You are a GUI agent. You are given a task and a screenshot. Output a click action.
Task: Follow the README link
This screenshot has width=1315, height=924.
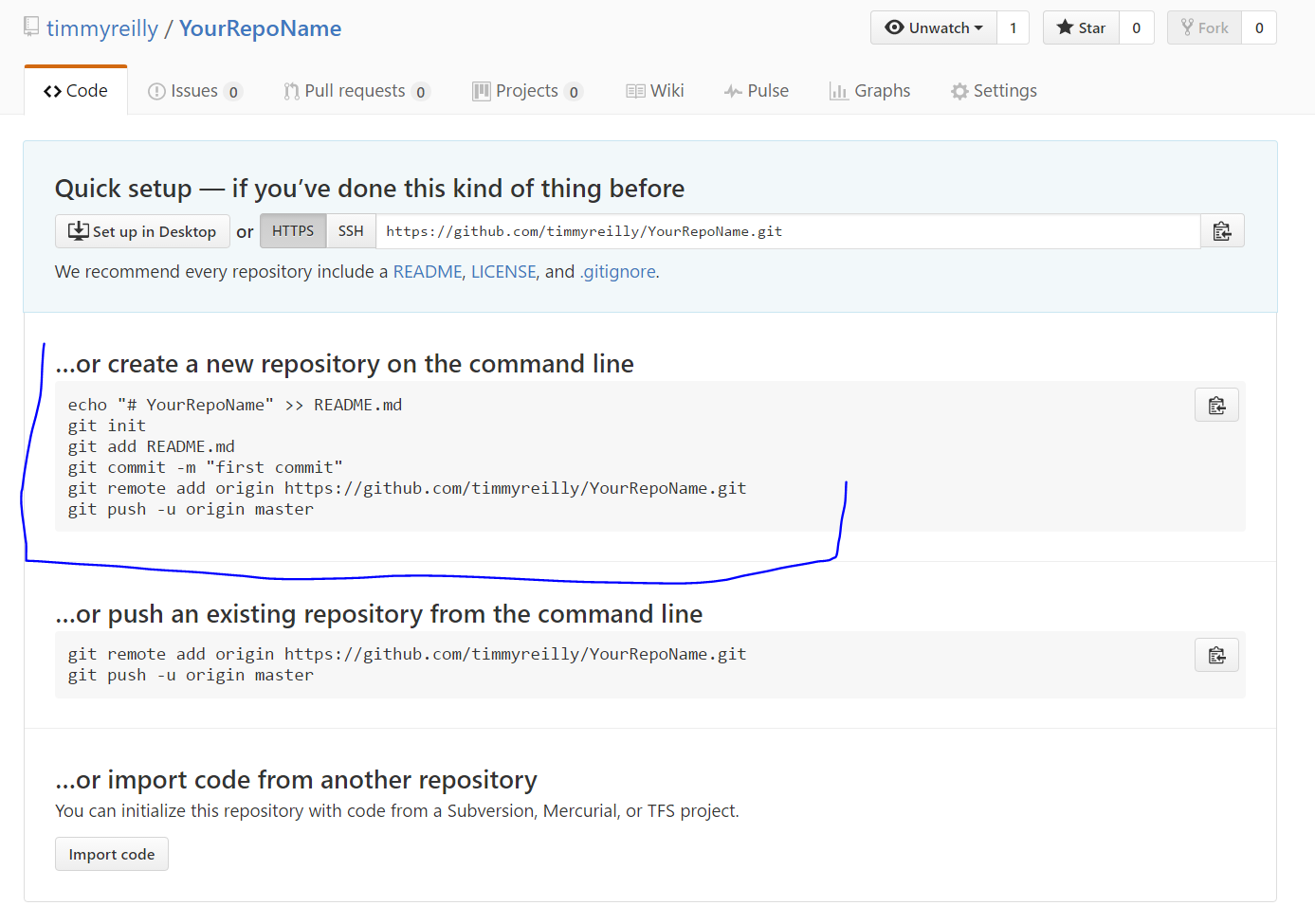[x=428, y=272]
